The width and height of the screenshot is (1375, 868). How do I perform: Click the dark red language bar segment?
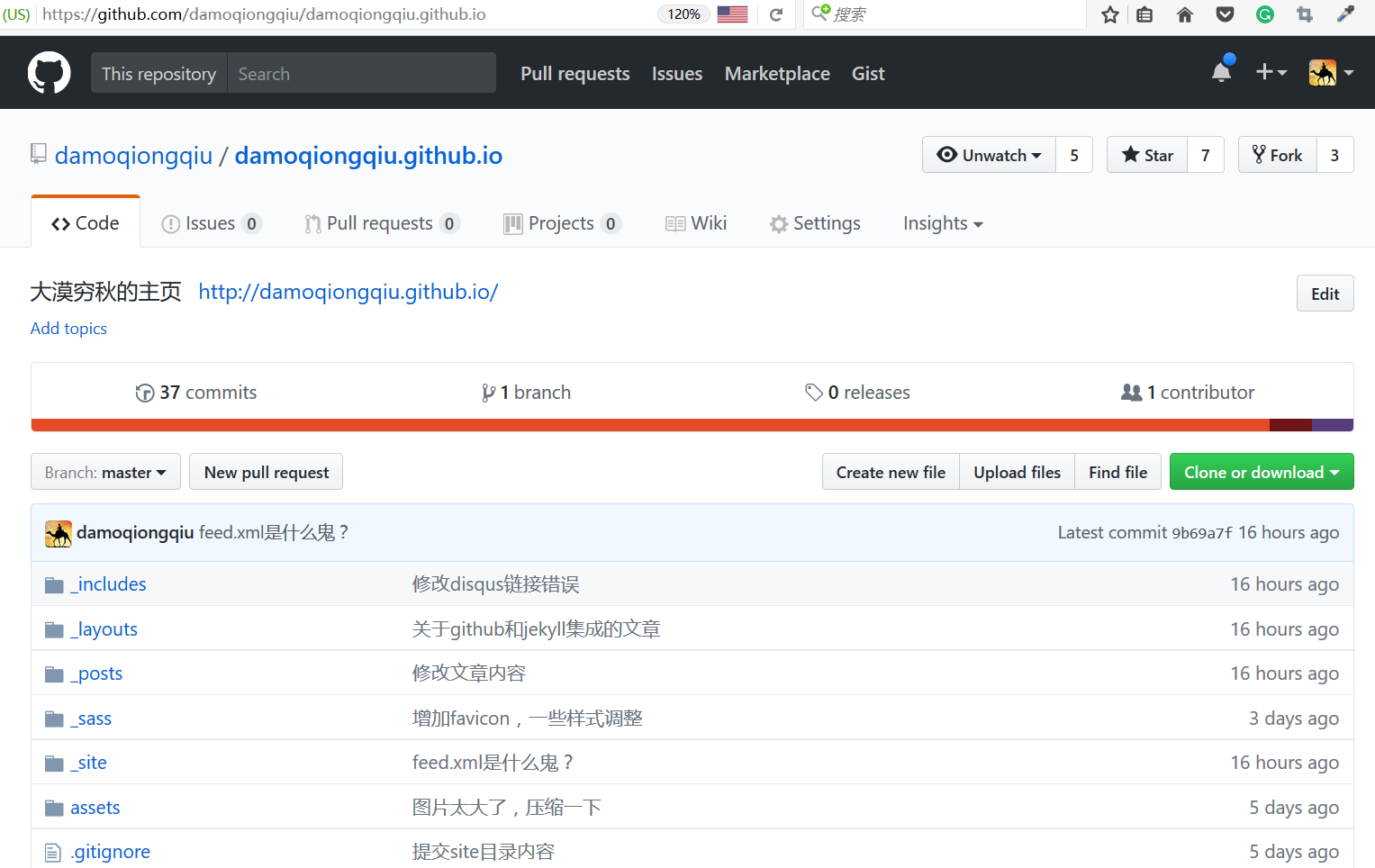[1290, 425]
